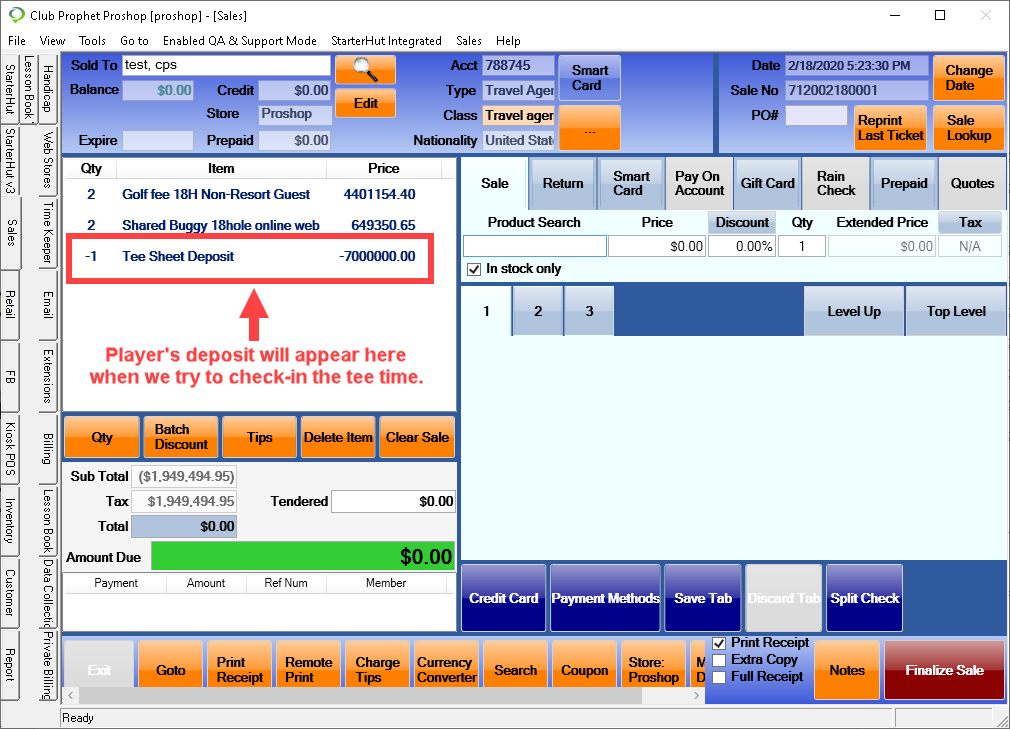
Task: Open the Quotes tab
Action: [972, 184]
